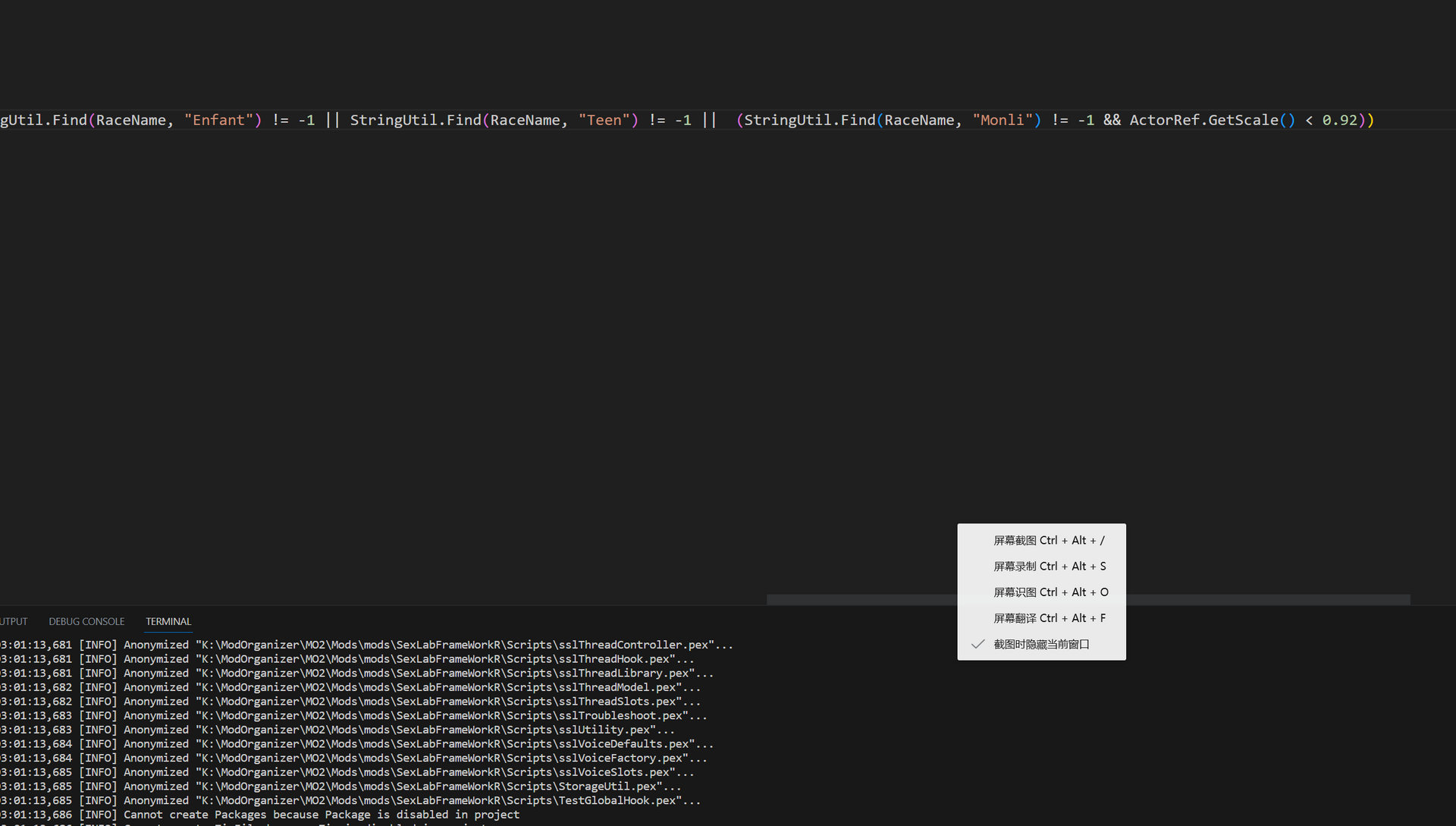Screen dimensions: 1456x826
Task: Select 屏幕截图 Ctrl + Alt + / menu entry
Action: (x=1041, y=540)
